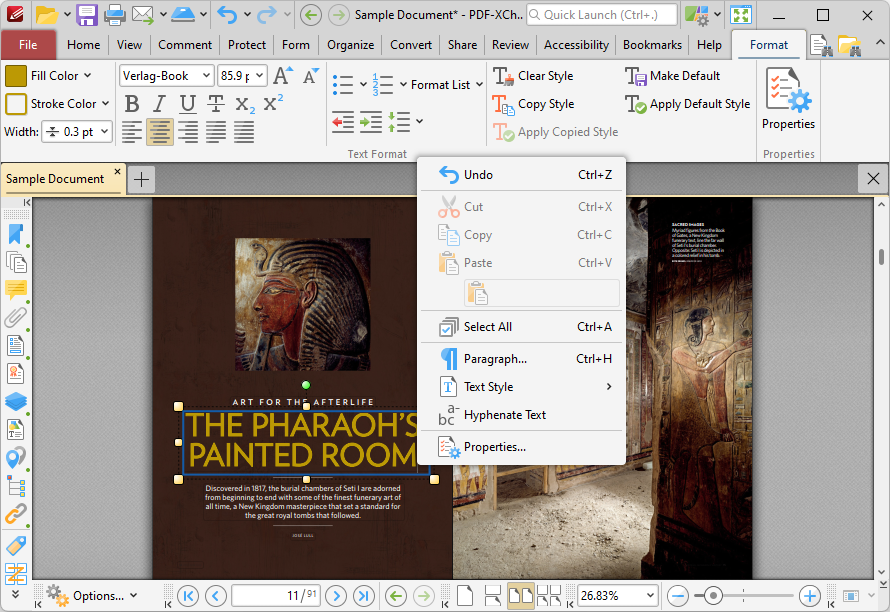Click the page number input field
890x612 pixels.
coord(276,596)
